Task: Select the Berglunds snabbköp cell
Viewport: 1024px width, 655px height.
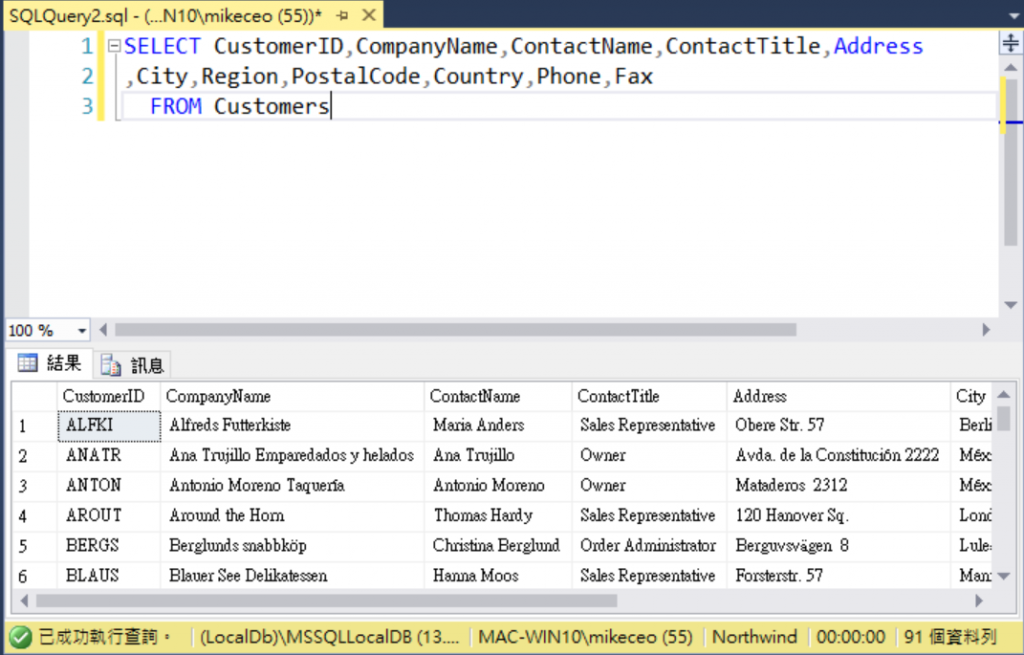Action: click(293, 546)
